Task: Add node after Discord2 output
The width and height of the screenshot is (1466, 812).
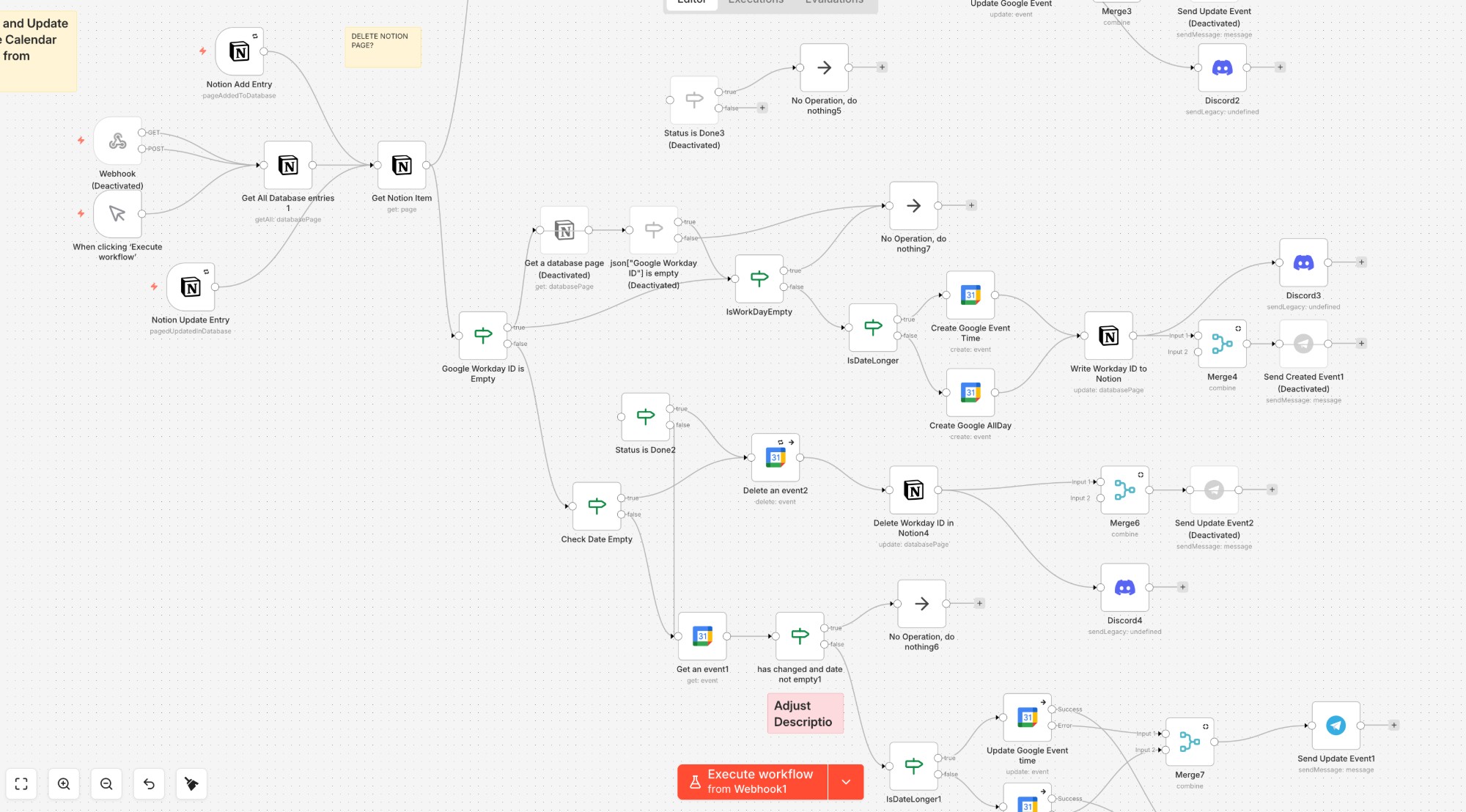Action: pos(1280,67)
